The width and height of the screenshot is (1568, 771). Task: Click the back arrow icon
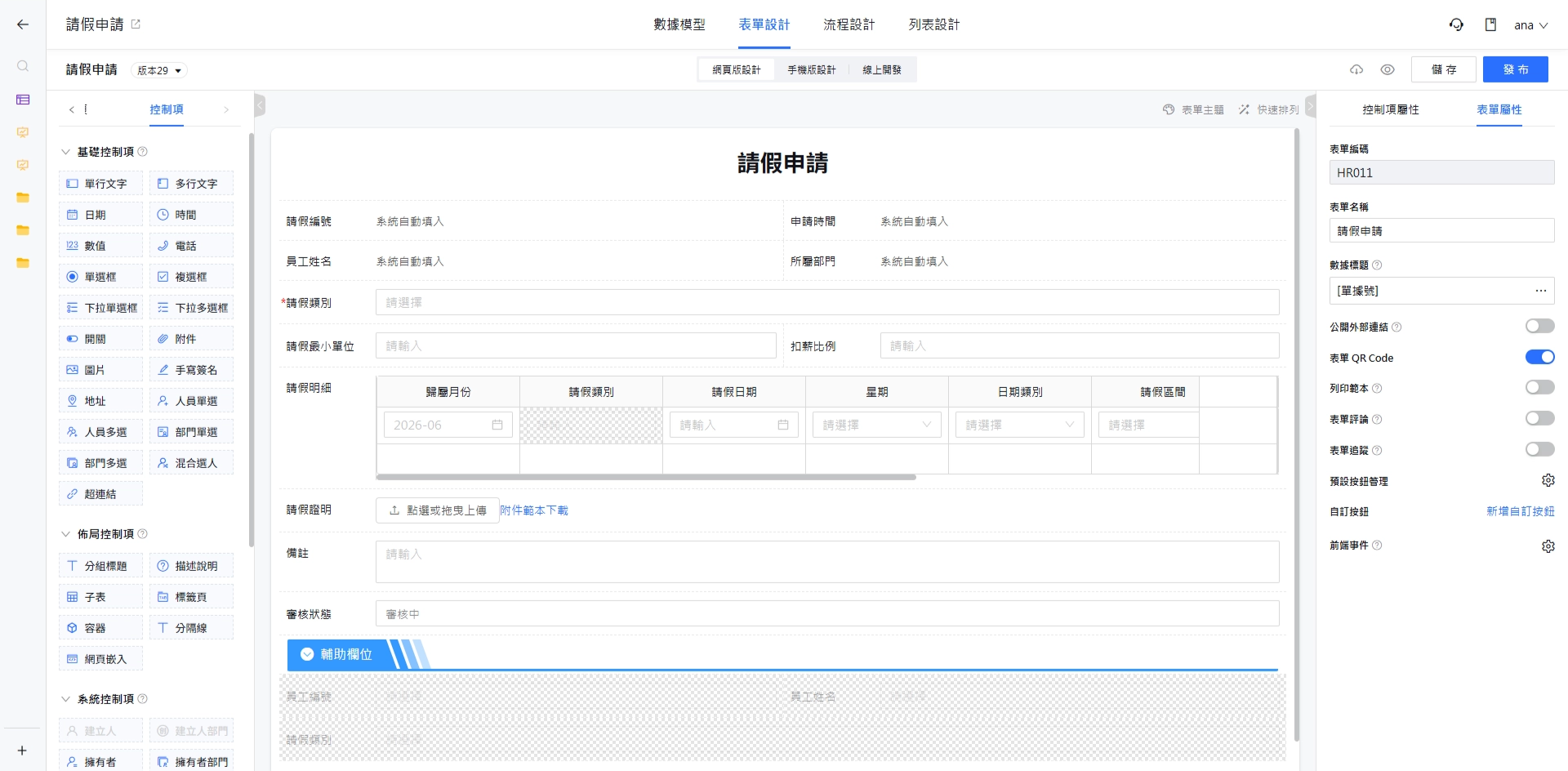tap(23, 25)
